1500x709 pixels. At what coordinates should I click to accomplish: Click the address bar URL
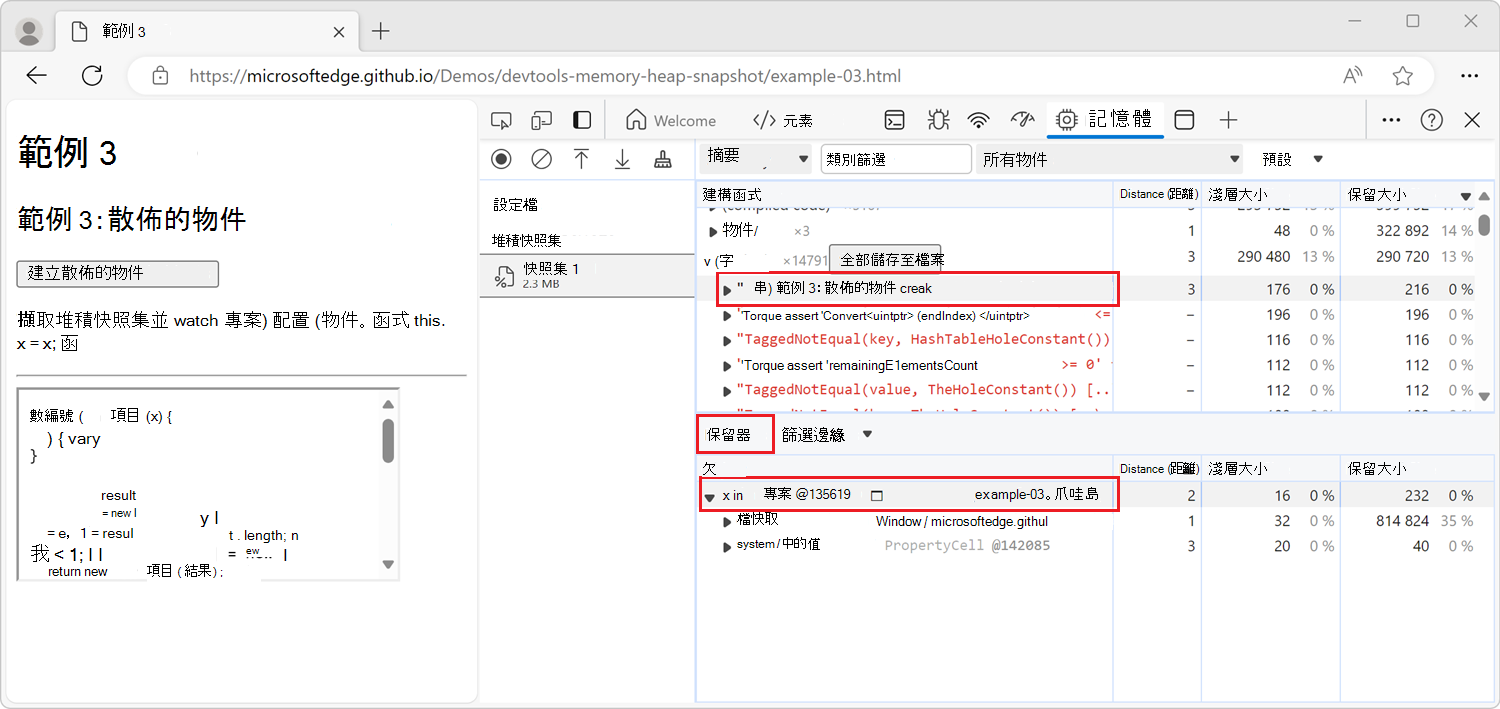point(545,76)
